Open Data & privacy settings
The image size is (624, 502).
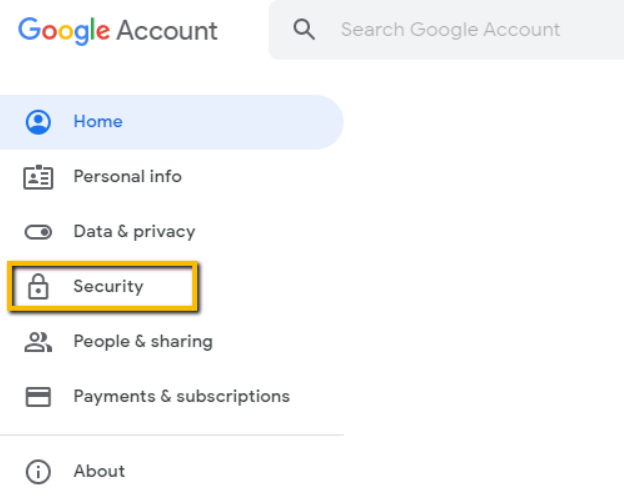[134, 232]
